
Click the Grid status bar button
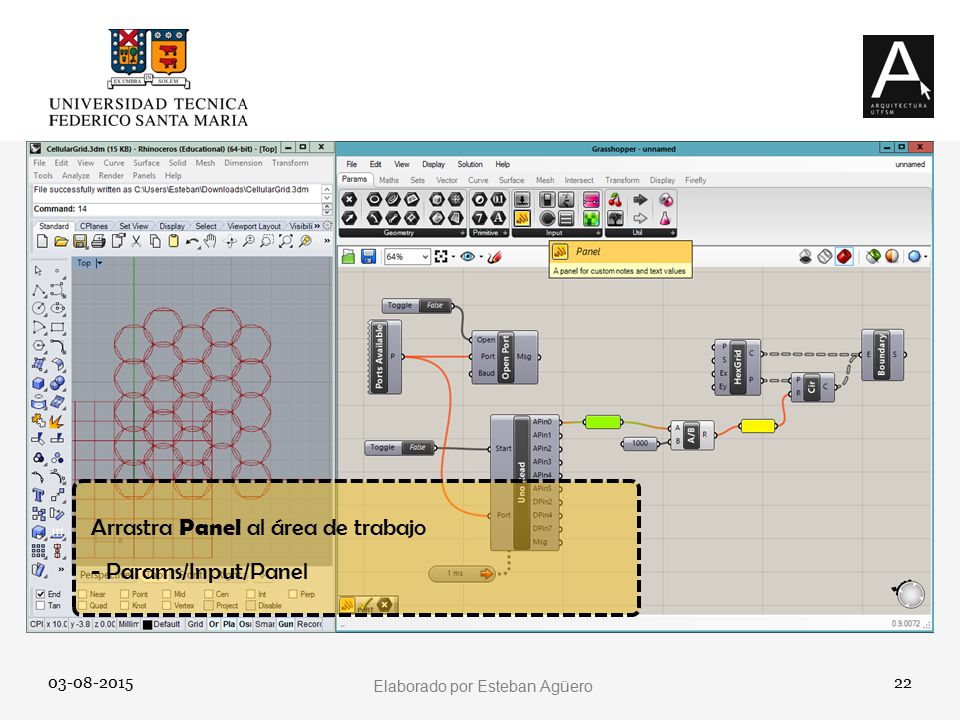pos(195,624)
